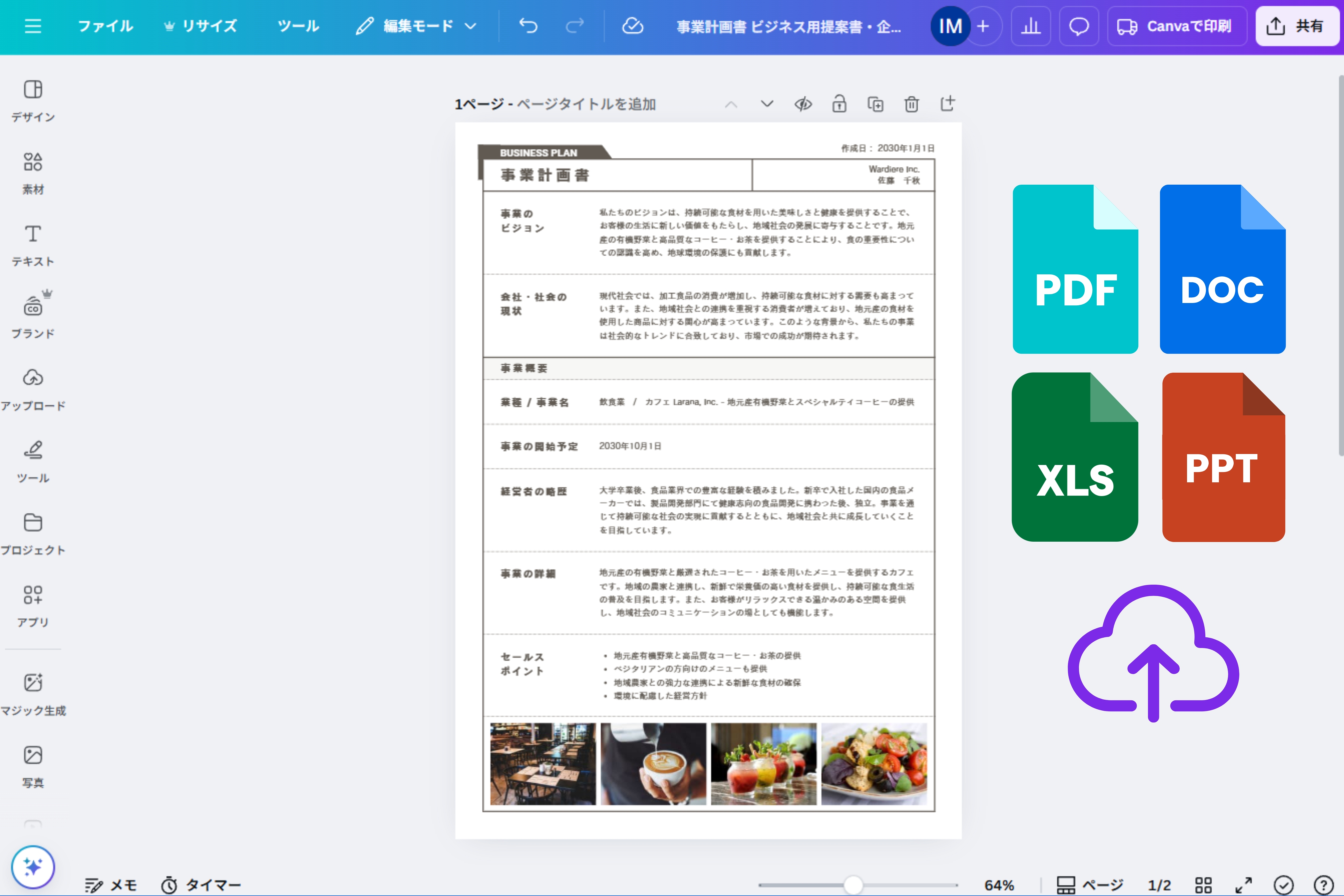Select the salad plate photo
This screenshot has height=896, width=1344.
click(x=874, y=763)
